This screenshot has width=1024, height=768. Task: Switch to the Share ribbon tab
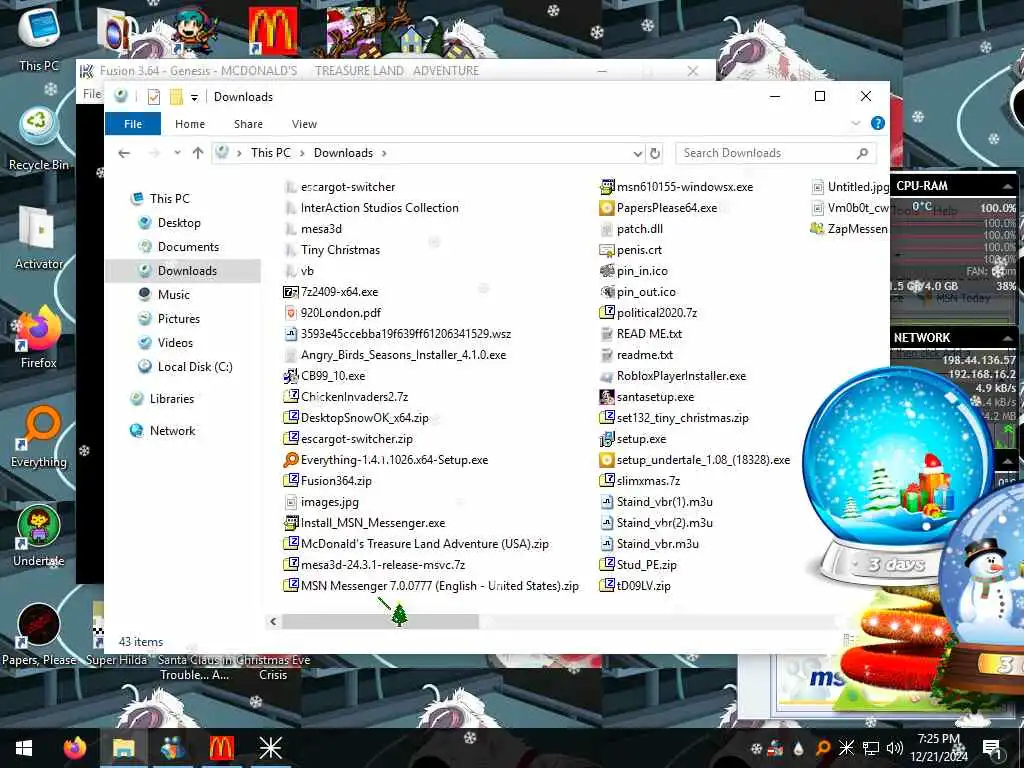pyautogui.click(x=248, y=124)
